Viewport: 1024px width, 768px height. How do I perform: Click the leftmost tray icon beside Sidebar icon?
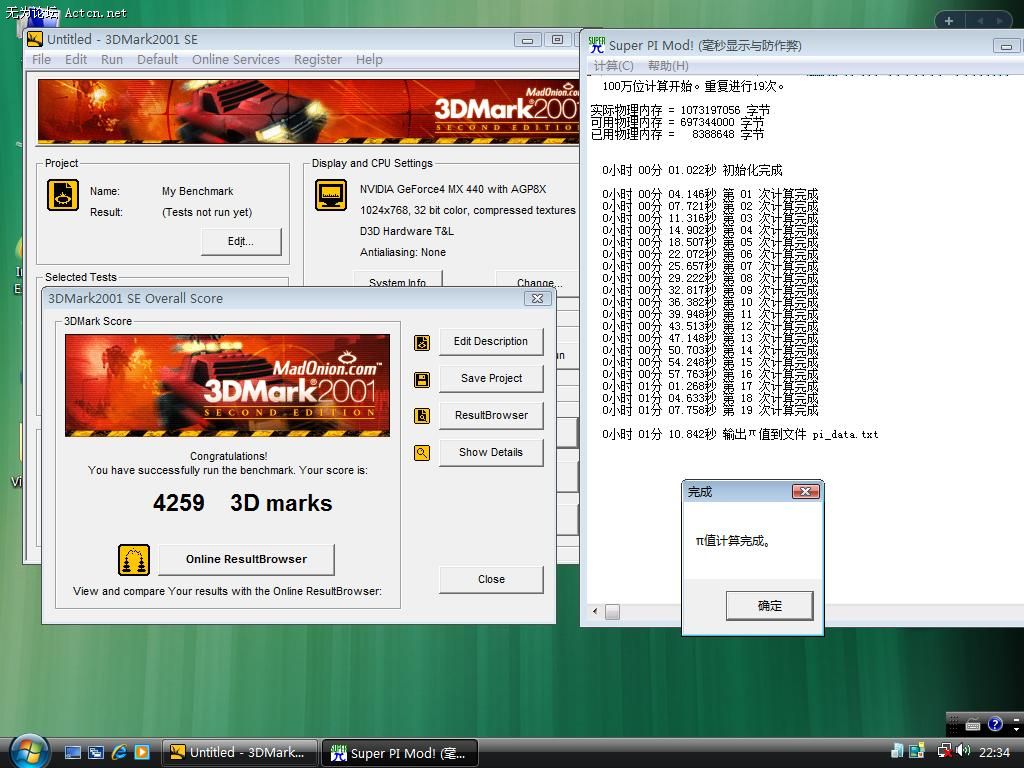898,751
